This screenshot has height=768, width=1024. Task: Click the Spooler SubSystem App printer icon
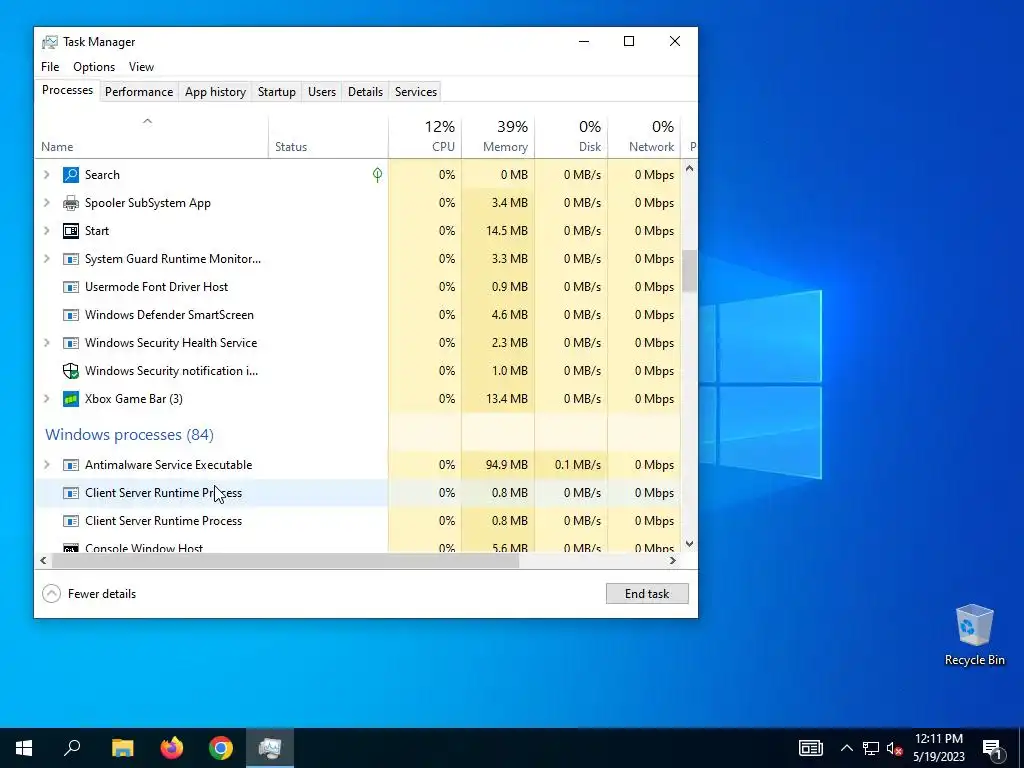(71, 203)
